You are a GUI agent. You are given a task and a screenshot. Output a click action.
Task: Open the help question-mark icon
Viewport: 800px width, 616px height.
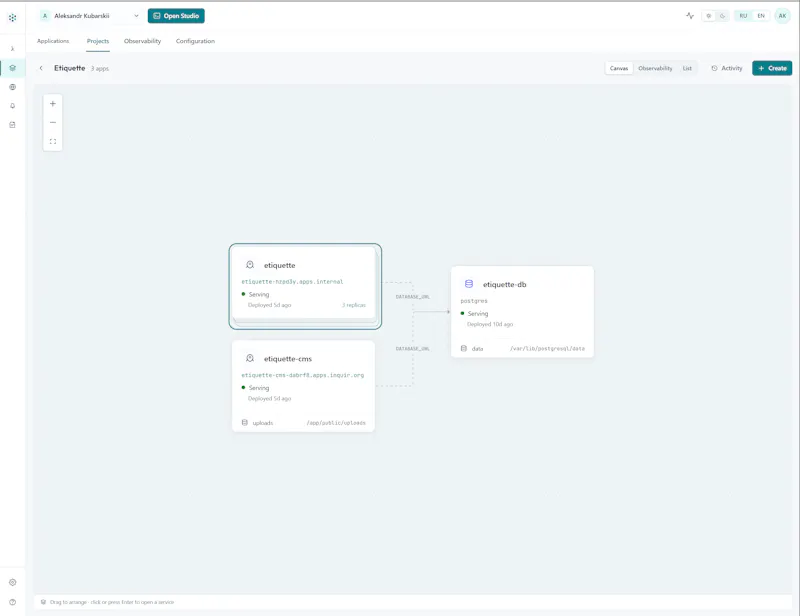click(x=12, y=602)
